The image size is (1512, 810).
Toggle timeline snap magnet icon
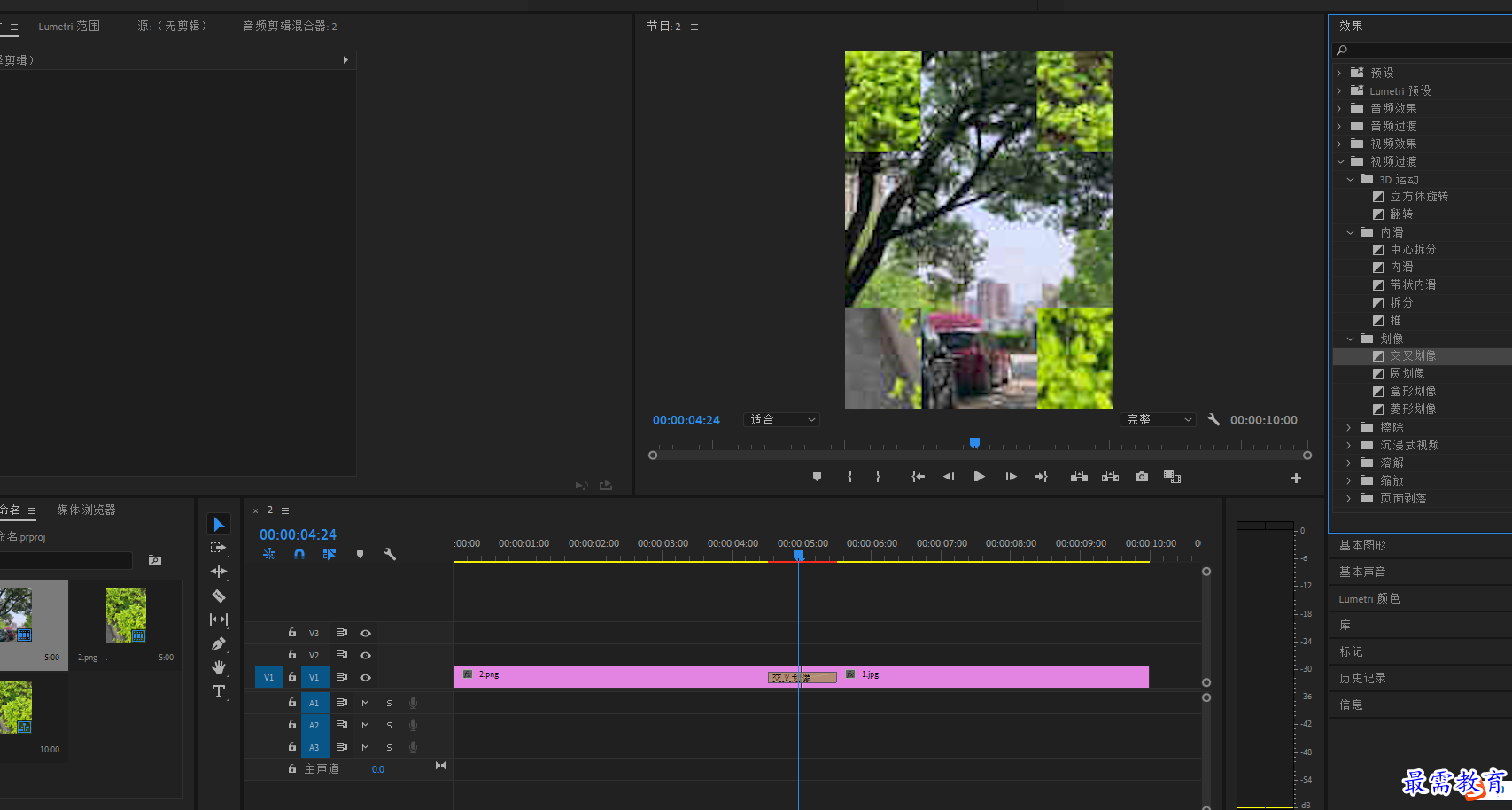299,554
